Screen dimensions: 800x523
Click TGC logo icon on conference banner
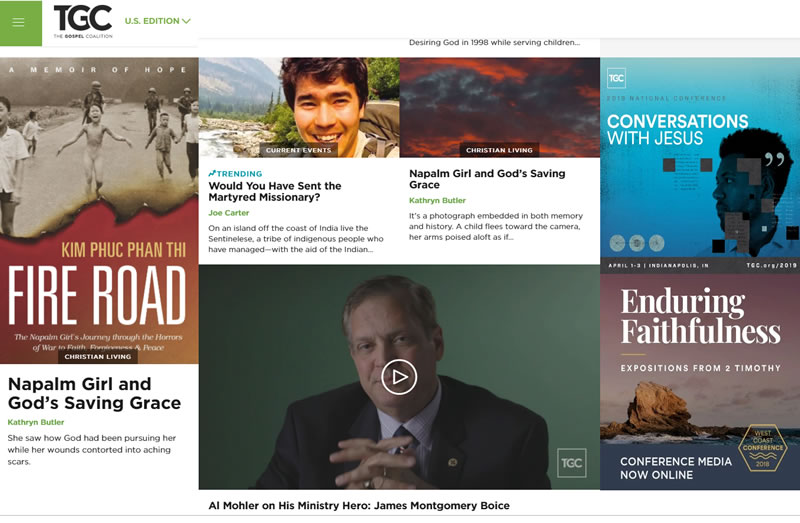click(617, 77)
